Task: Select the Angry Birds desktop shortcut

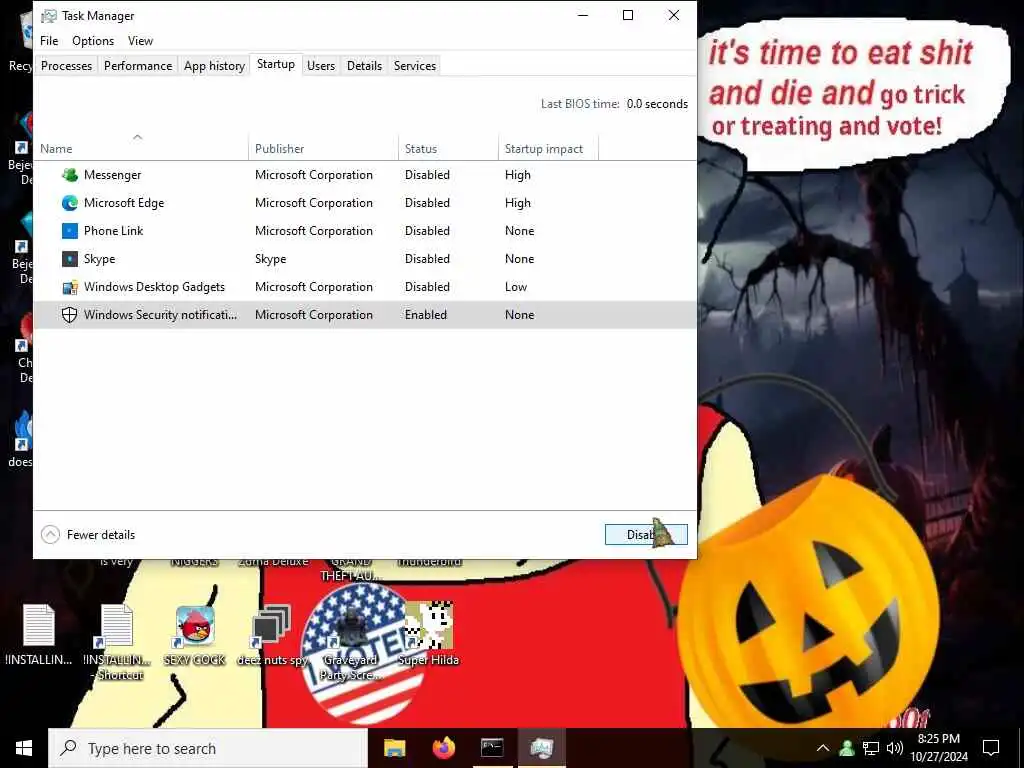Action: tap(194, 635)
